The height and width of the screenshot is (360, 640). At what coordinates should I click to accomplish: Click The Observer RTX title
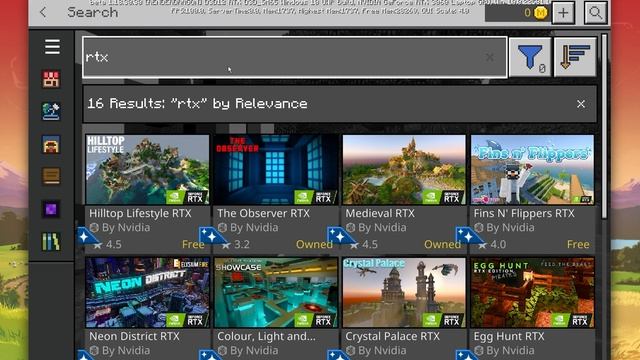263,213
